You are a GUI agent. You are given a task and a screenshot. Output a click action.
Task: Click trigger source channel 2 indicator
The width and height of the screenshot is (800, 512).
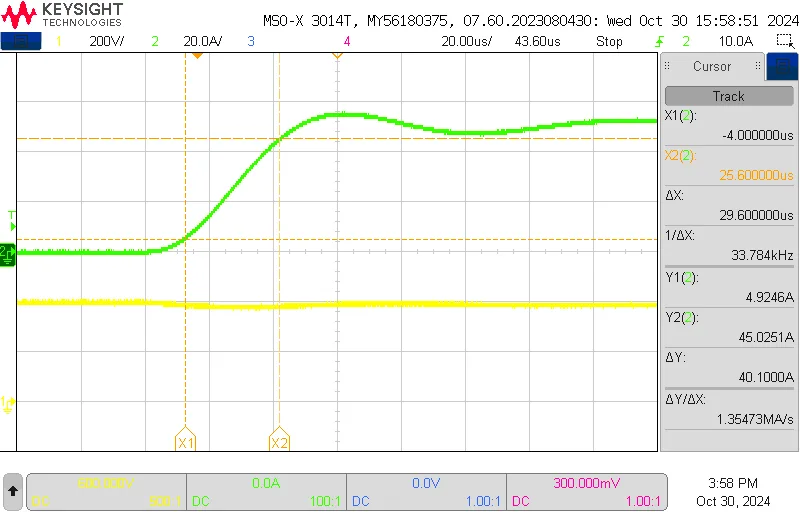(x=686, y=41)
